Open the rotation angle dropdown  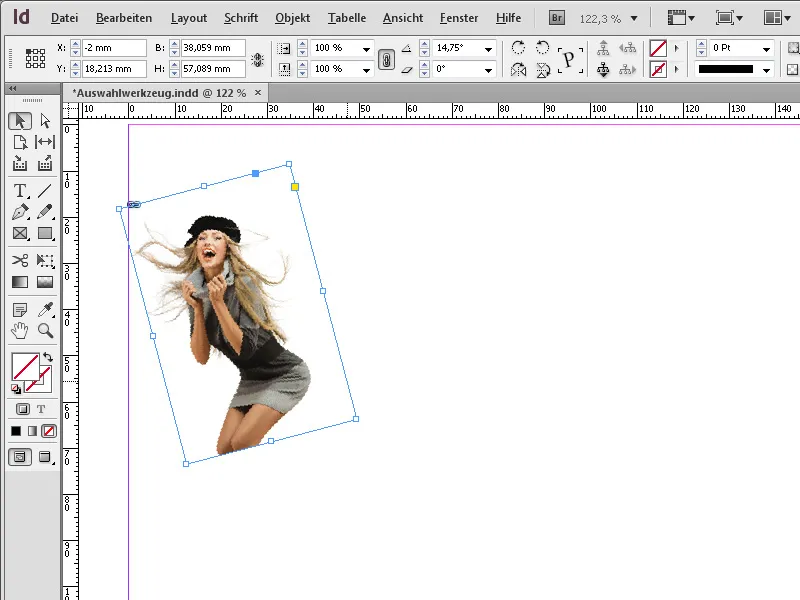coord(489,48)
